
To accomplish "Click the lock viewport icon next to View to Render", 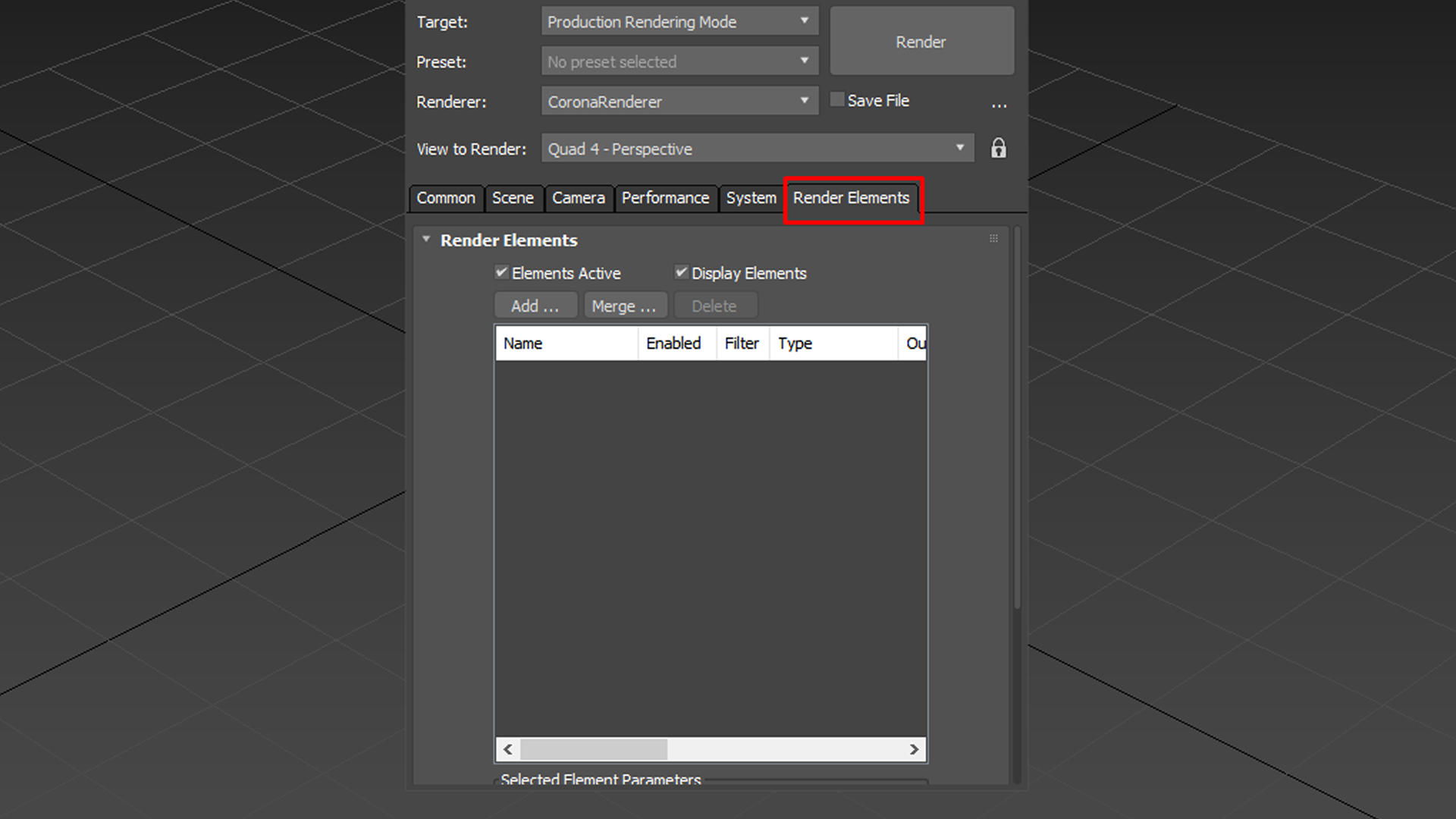I will click(x=998, y=148).
